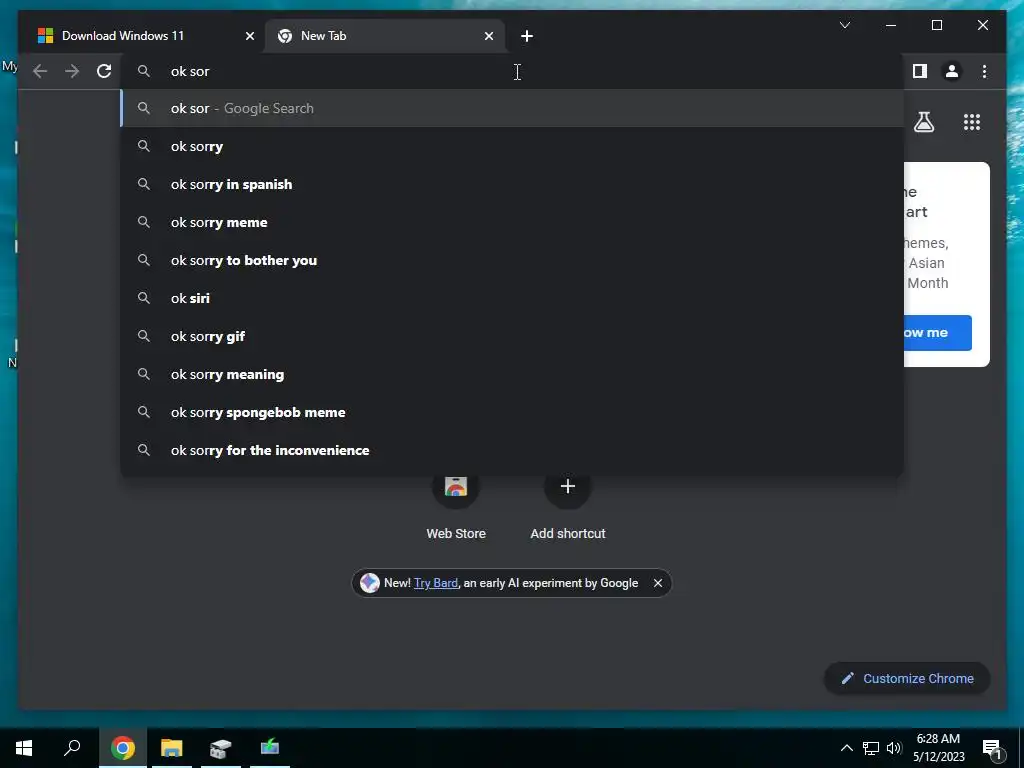This screenshot has width=1024, height=768.
Task: Open the volume speaker tray icon
Action: click(894, 748)
